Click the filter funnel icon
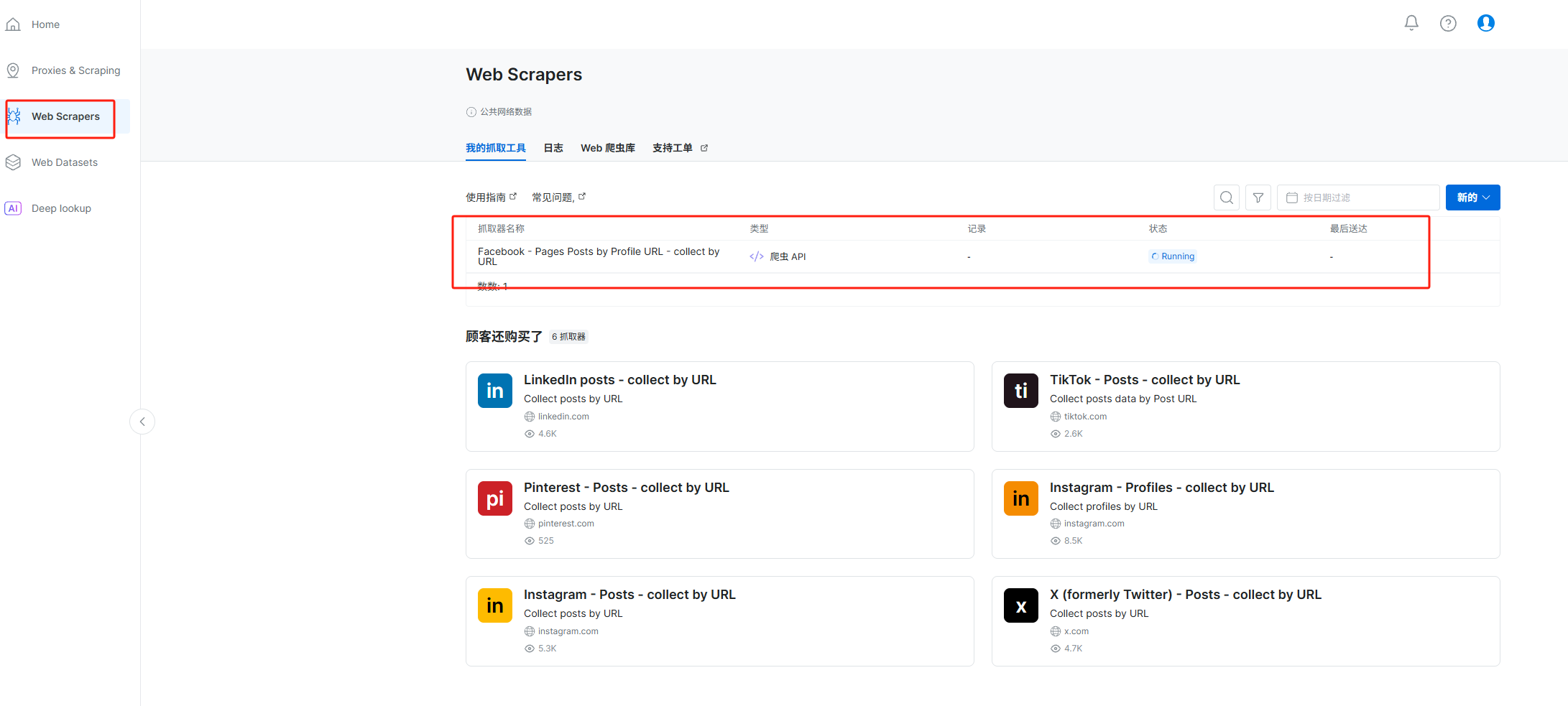This screenshot has height=706, width=1568. pos(1258,197)
